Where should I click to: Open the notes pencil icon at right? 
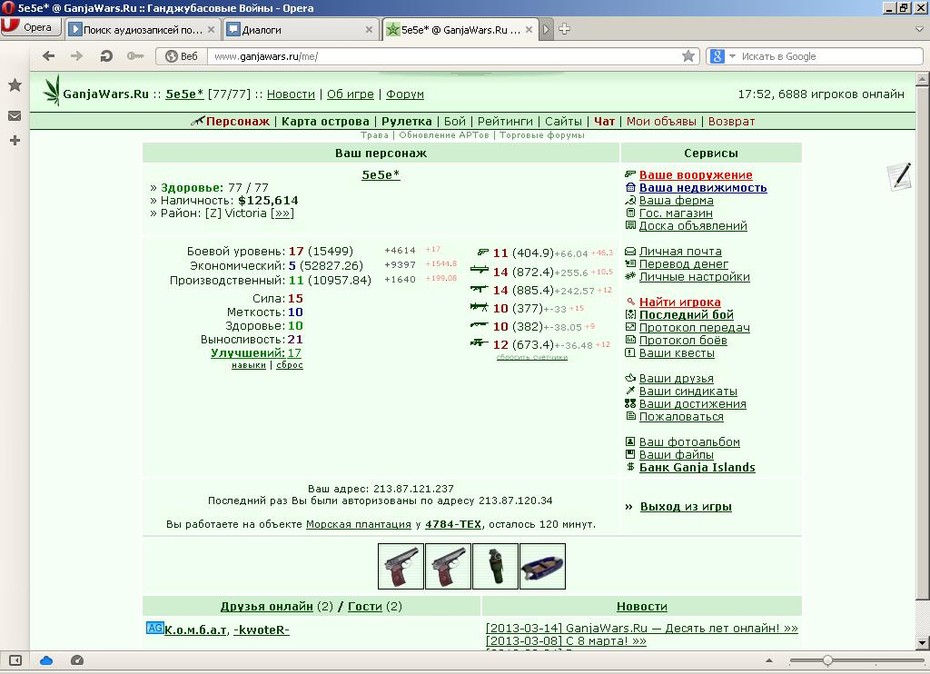coord(899,176)
